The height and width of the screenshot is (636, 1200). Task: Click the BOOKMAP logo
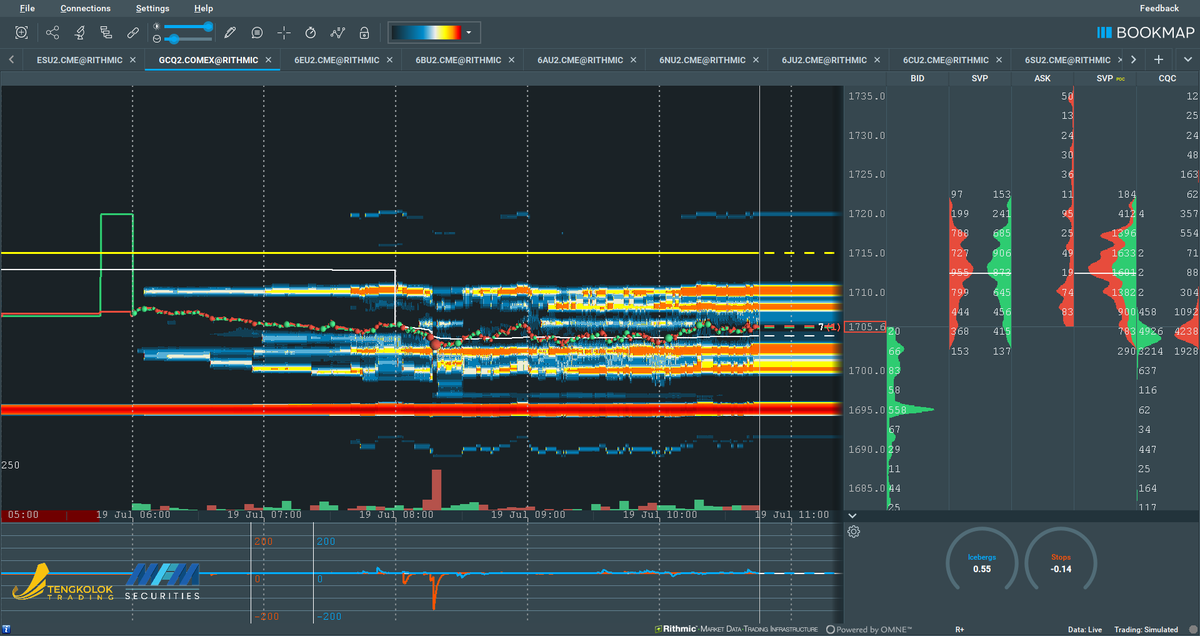click(1143, 33)
